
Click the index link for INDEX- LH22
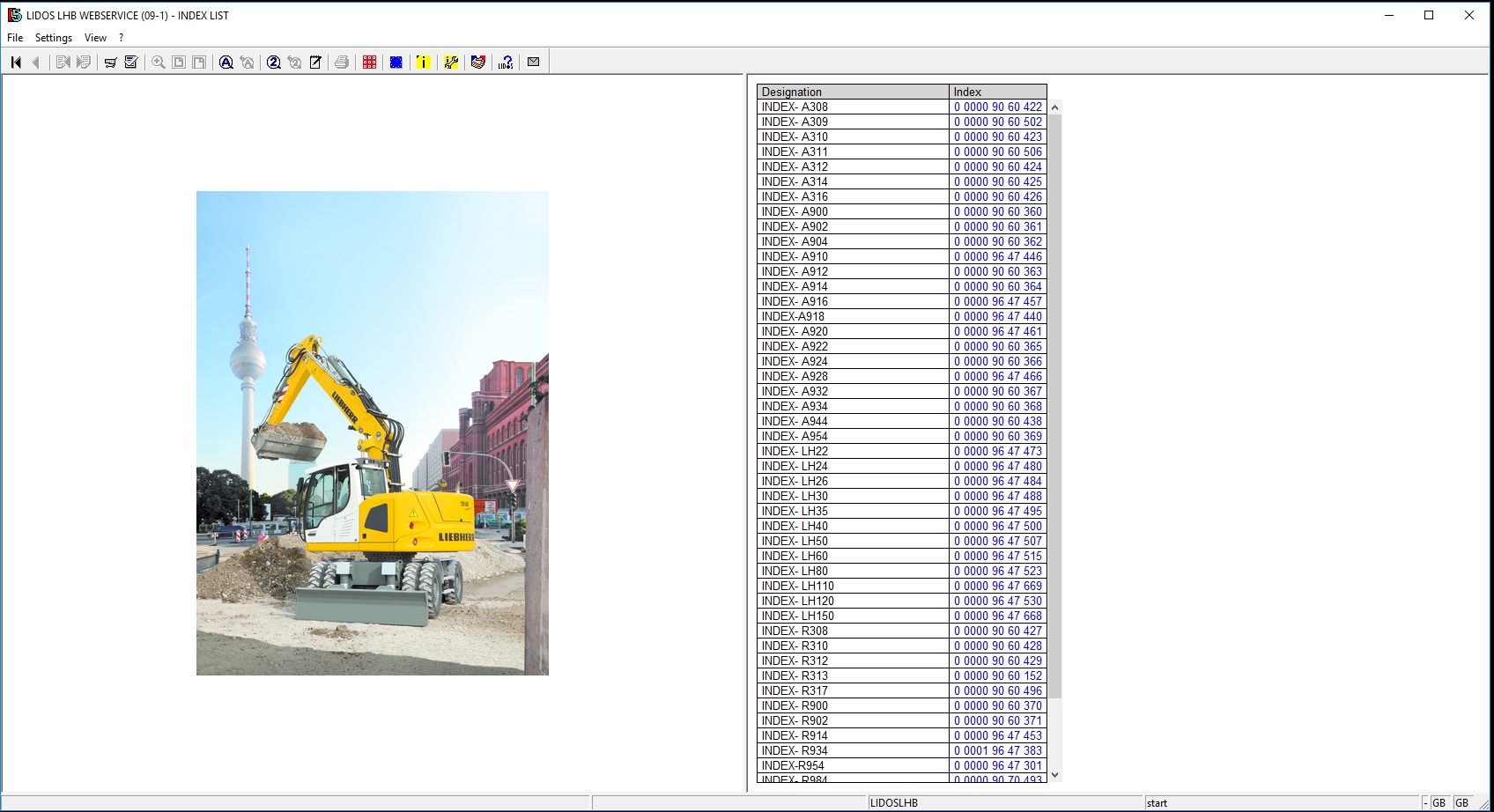pyautogui.click(x=997, y=451)
